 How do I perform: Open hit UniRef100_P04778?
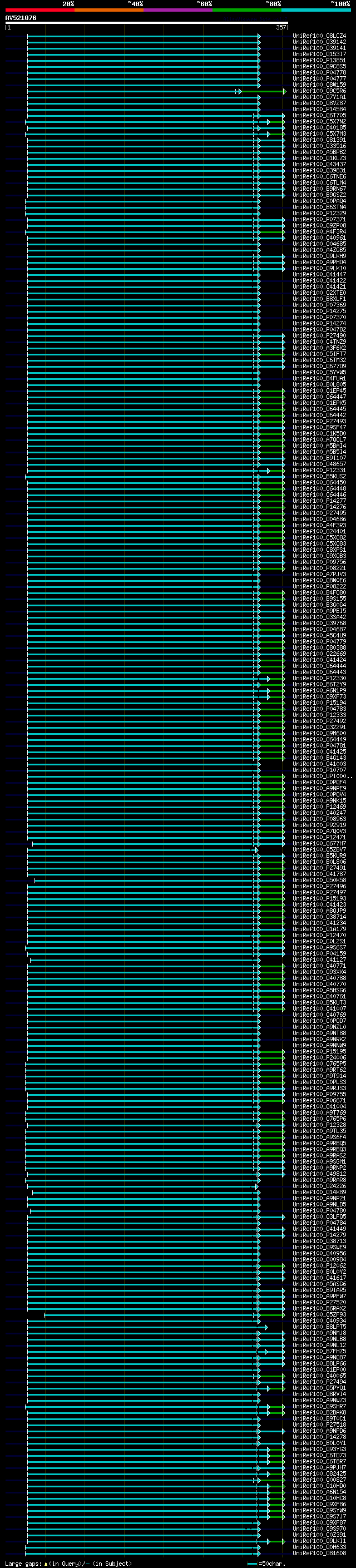coord(319,72)
